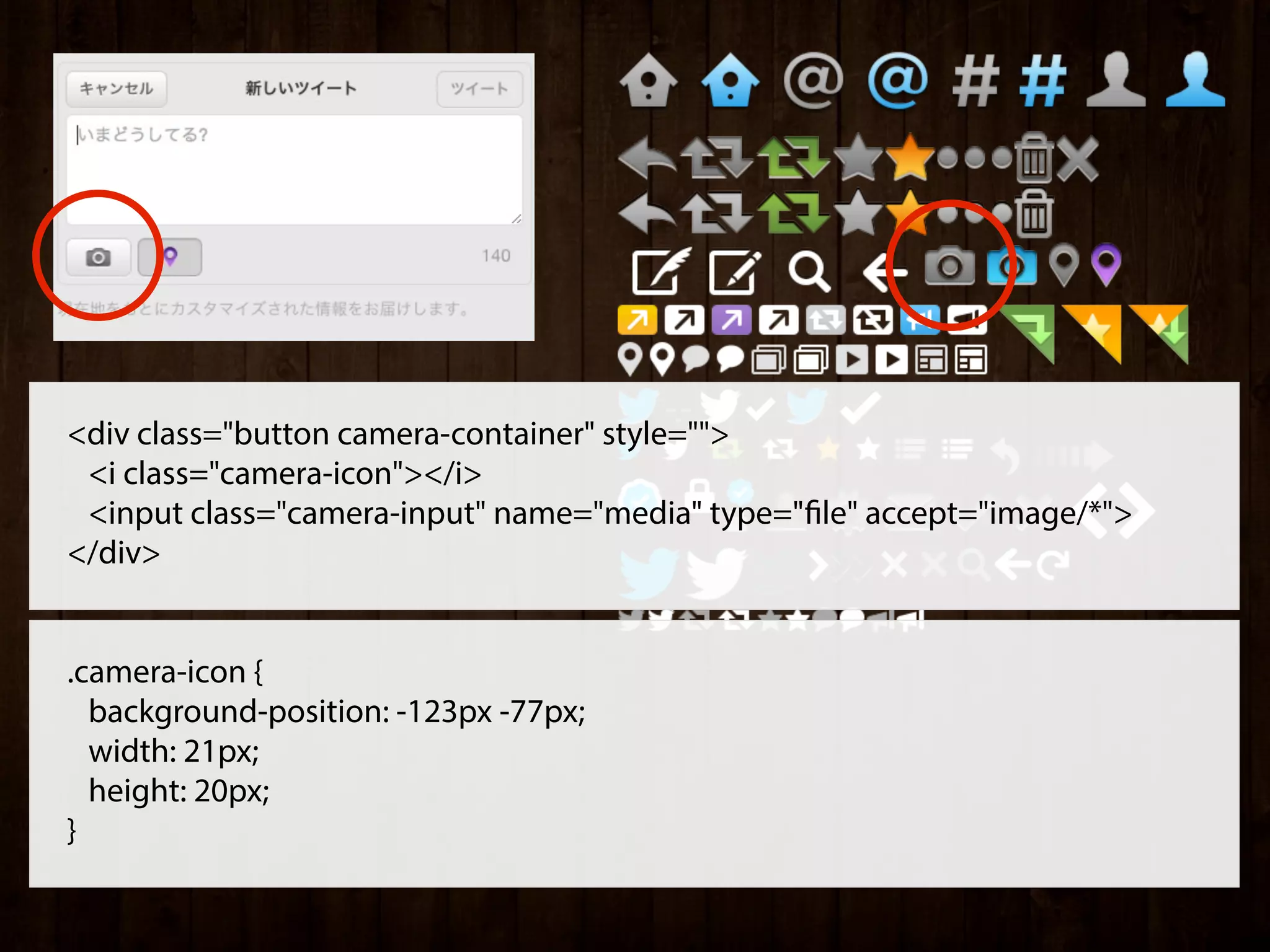Click the 140 character counter

496,256
